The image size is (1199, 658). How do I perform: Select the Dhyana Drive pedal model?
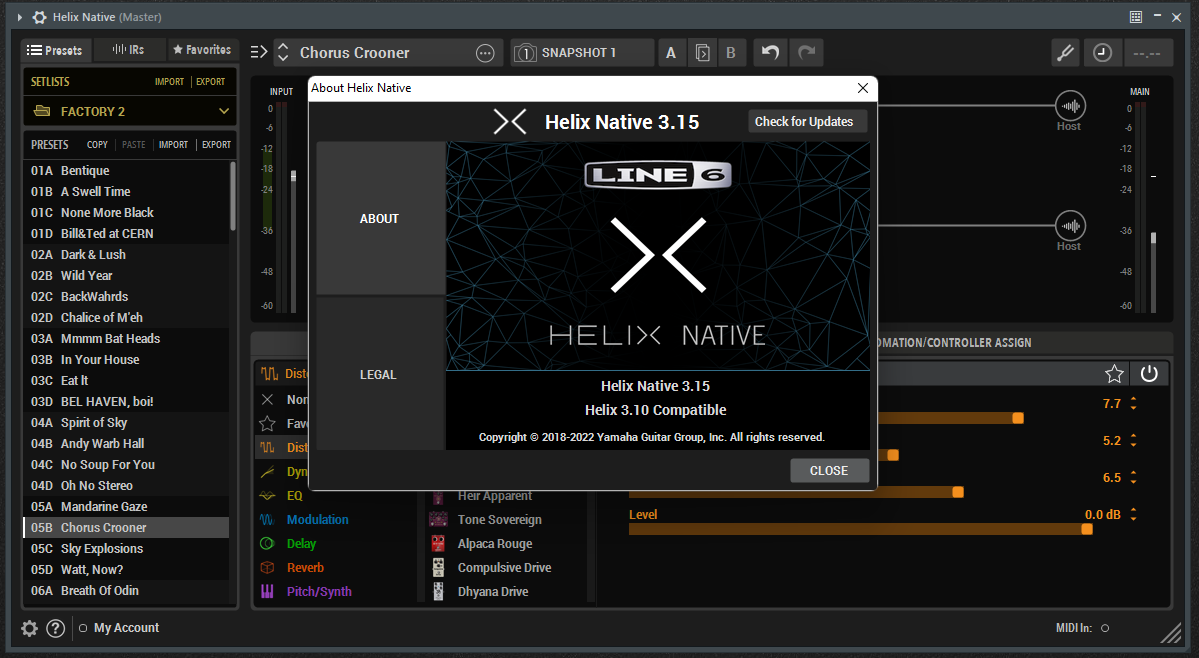492,592
